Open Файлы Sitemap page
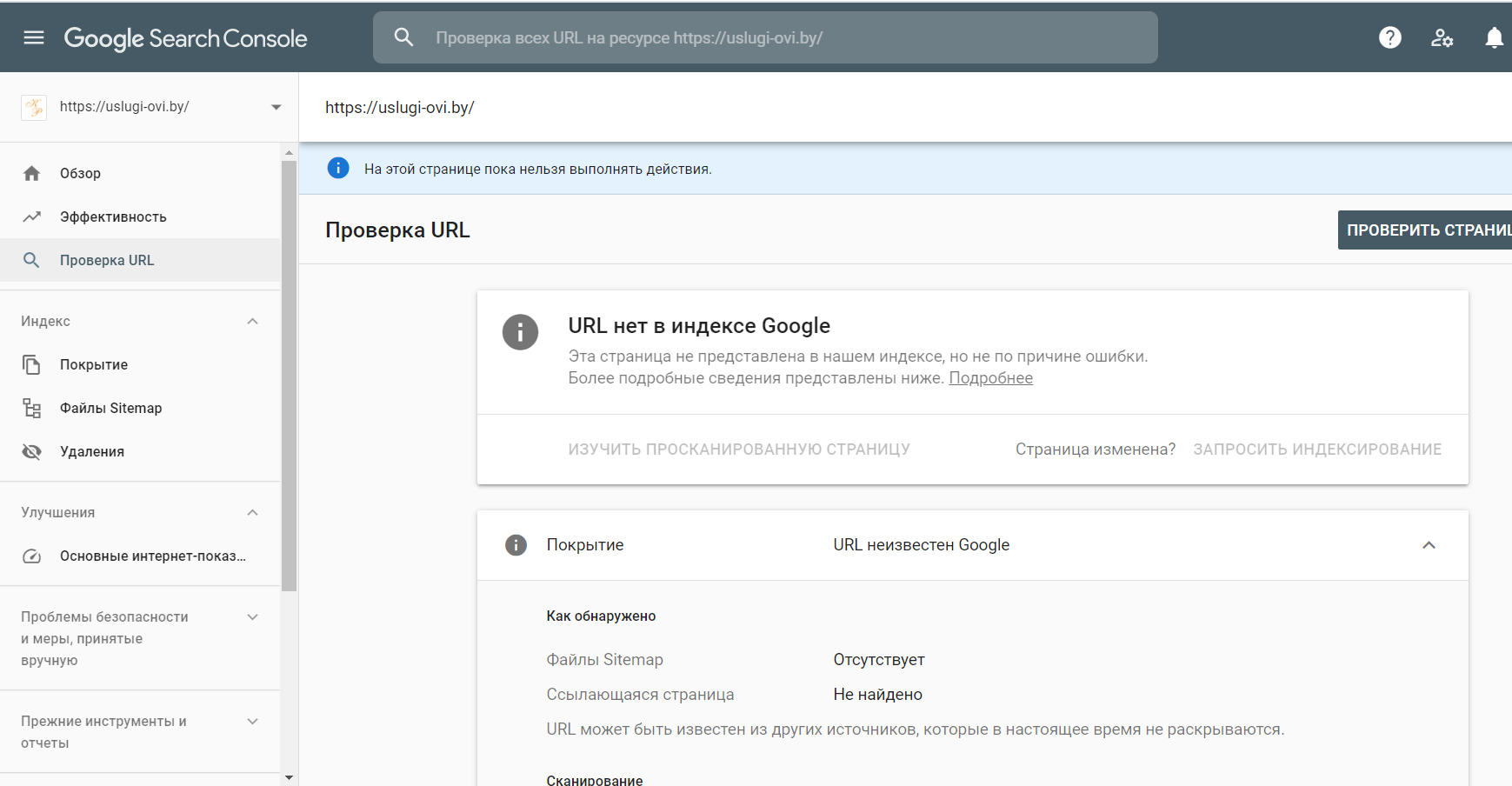 tap(141, 408)
